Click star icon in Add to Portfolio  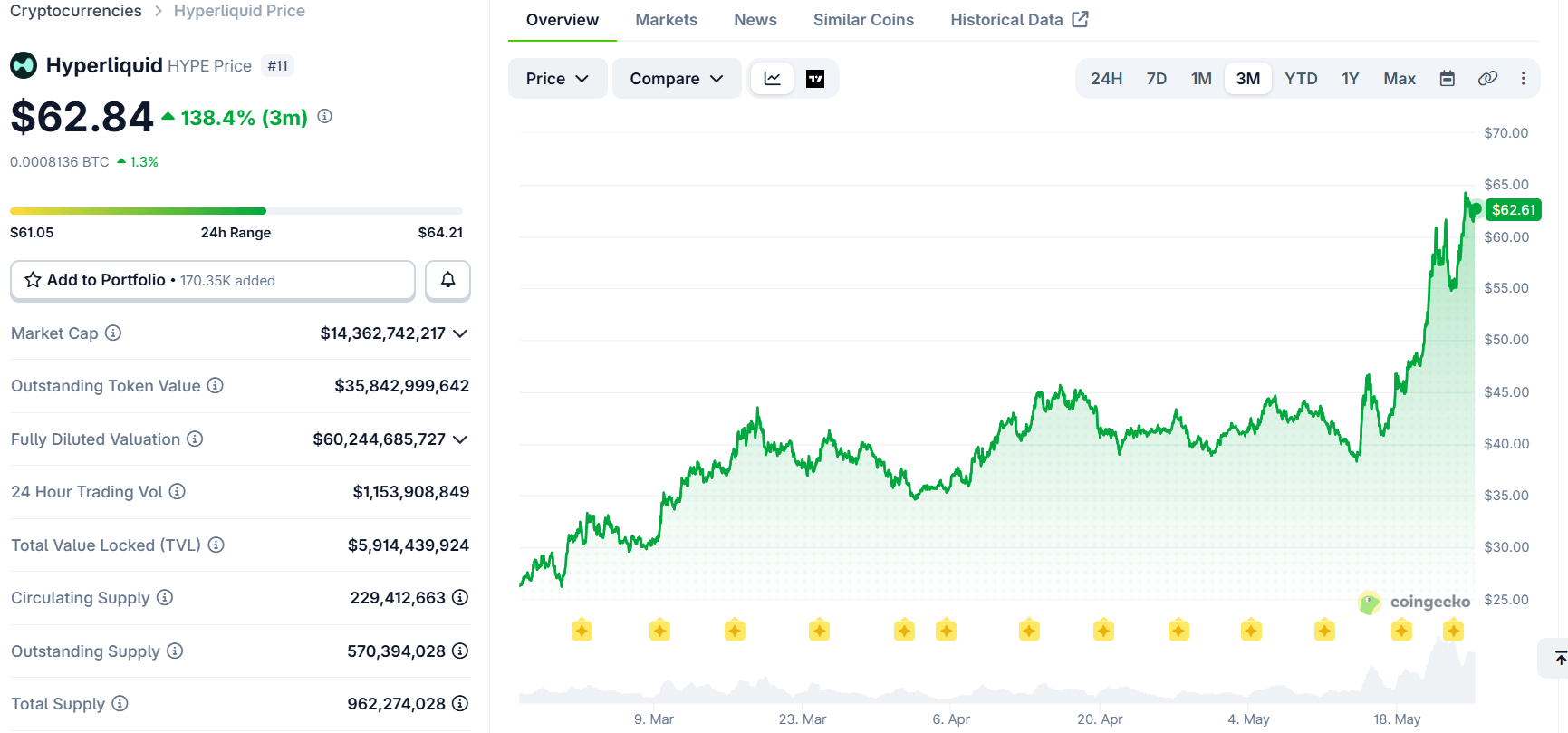coord(34,280)
